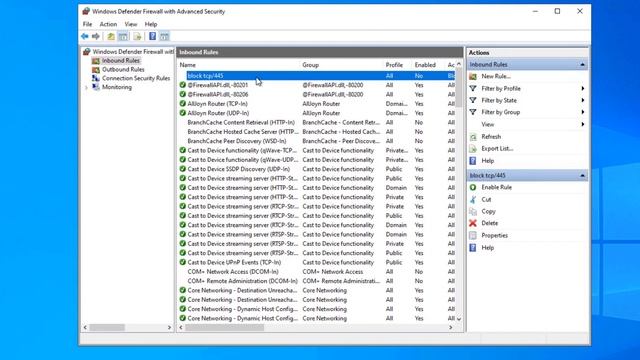The width and height of the screenshot is (640, 360).
Task: Select Cast to Device SSDP Discovery (UDP-In) rule
Action: click(317, 169)
